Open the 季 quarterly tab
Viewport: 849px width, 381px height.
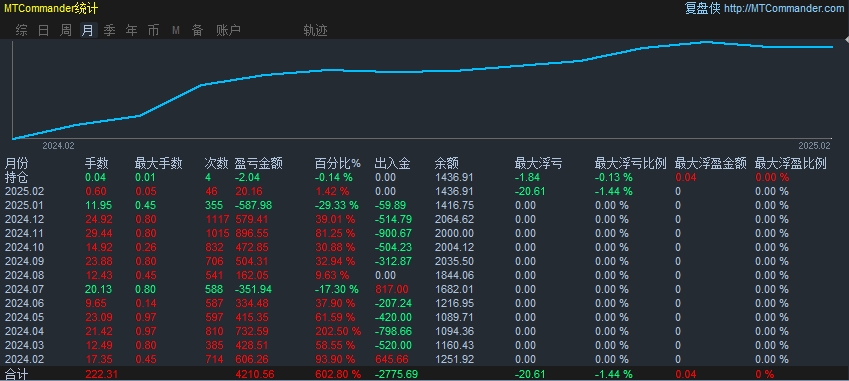[x=109, y=30]
